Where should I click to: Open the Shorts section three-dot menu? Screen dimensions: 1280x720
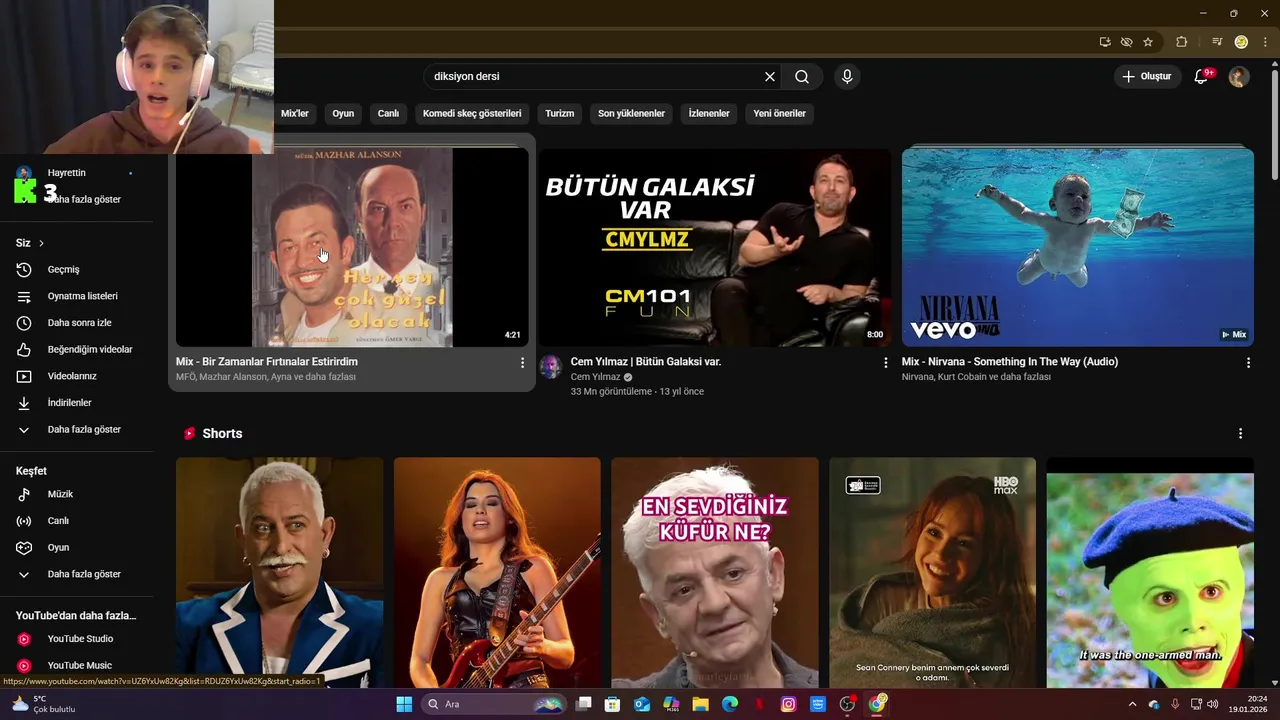(x=1240, y=434)
